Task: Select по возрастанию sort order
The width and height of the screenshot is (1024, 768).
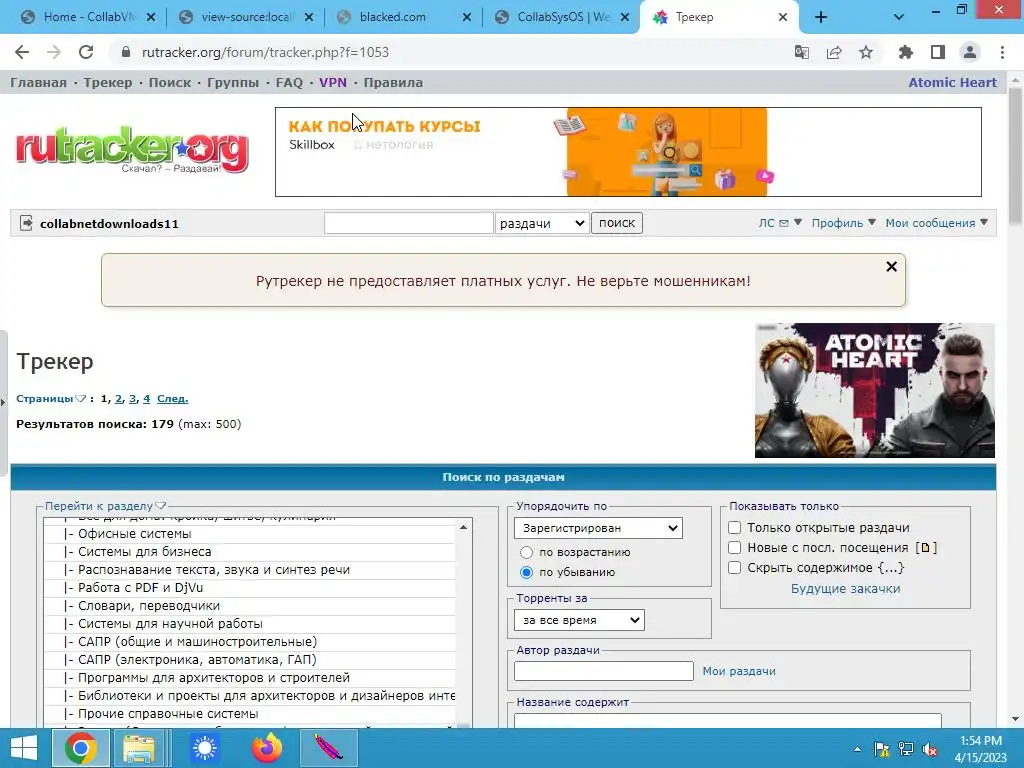Action: pos(526,552)
